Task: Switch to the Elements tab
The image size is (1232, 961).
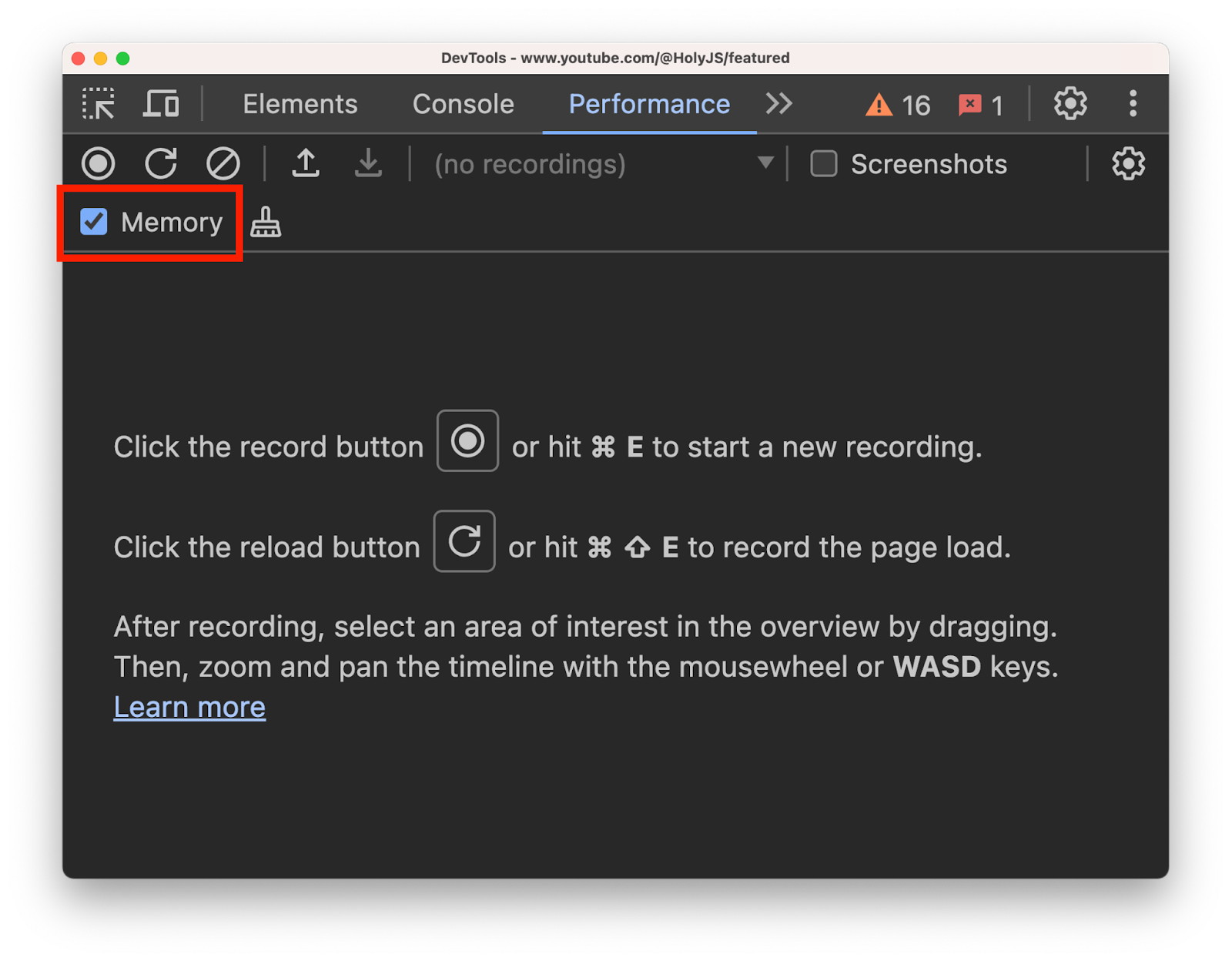Action: click(300, 104)
